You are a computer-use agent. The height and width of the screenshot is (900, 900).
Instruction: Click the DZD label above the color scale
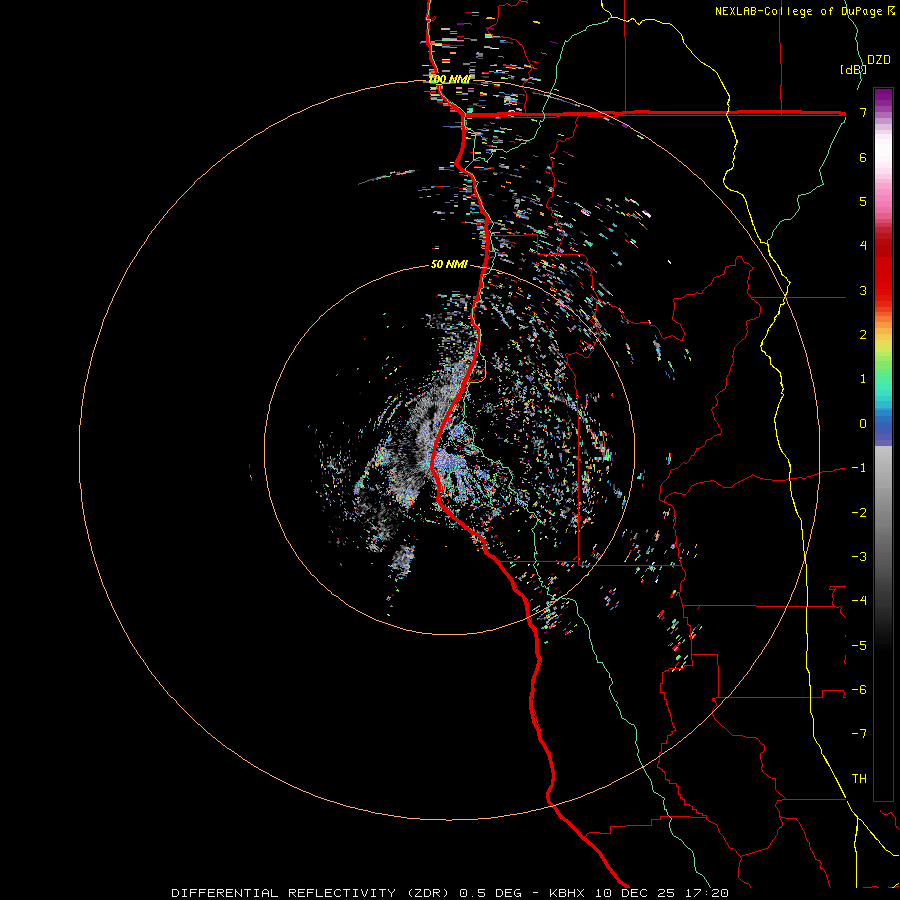click(x=879, y=60)
